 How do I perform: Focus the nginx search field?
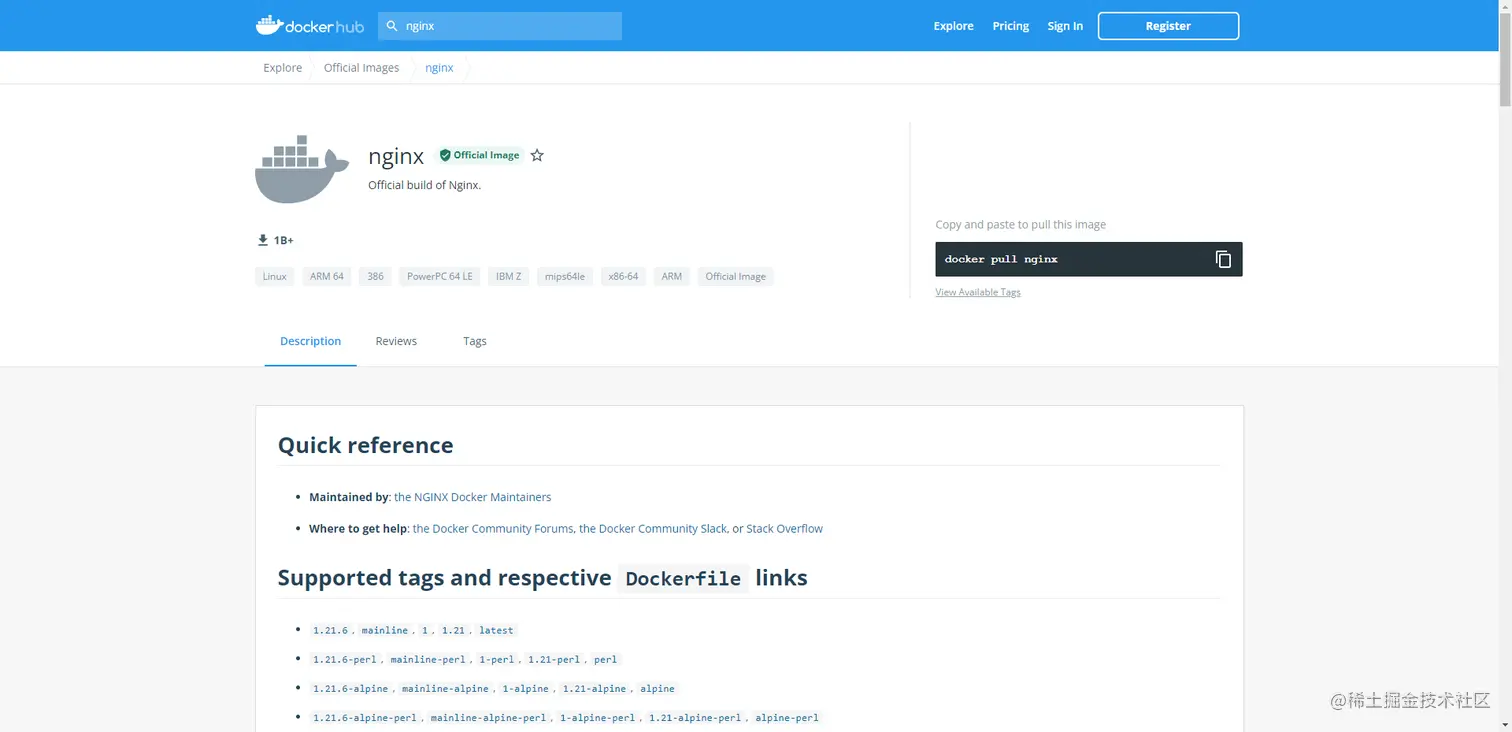[500, 26]
